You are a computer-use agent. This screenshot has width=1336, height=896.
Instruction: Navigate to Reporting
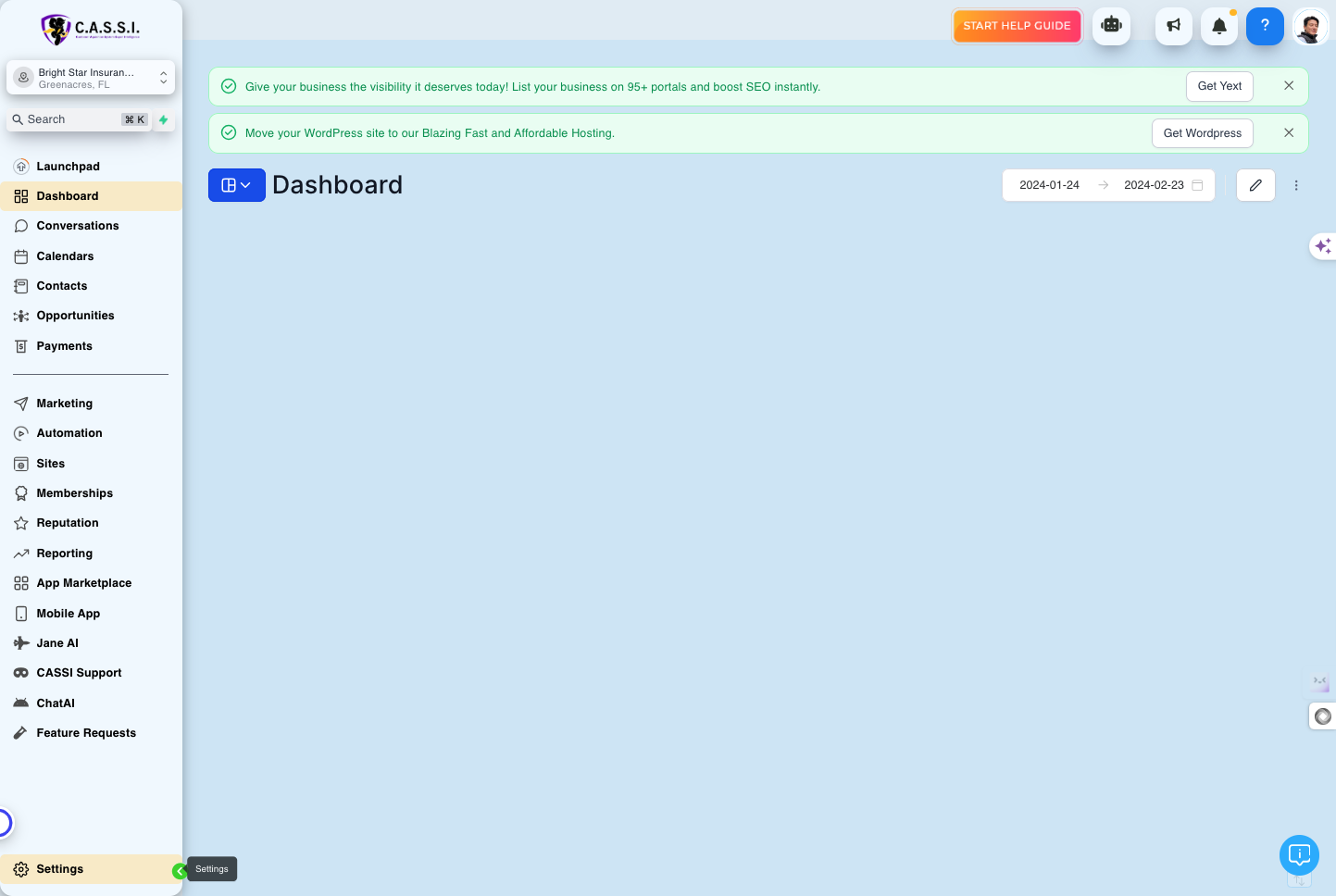(91, 554)
